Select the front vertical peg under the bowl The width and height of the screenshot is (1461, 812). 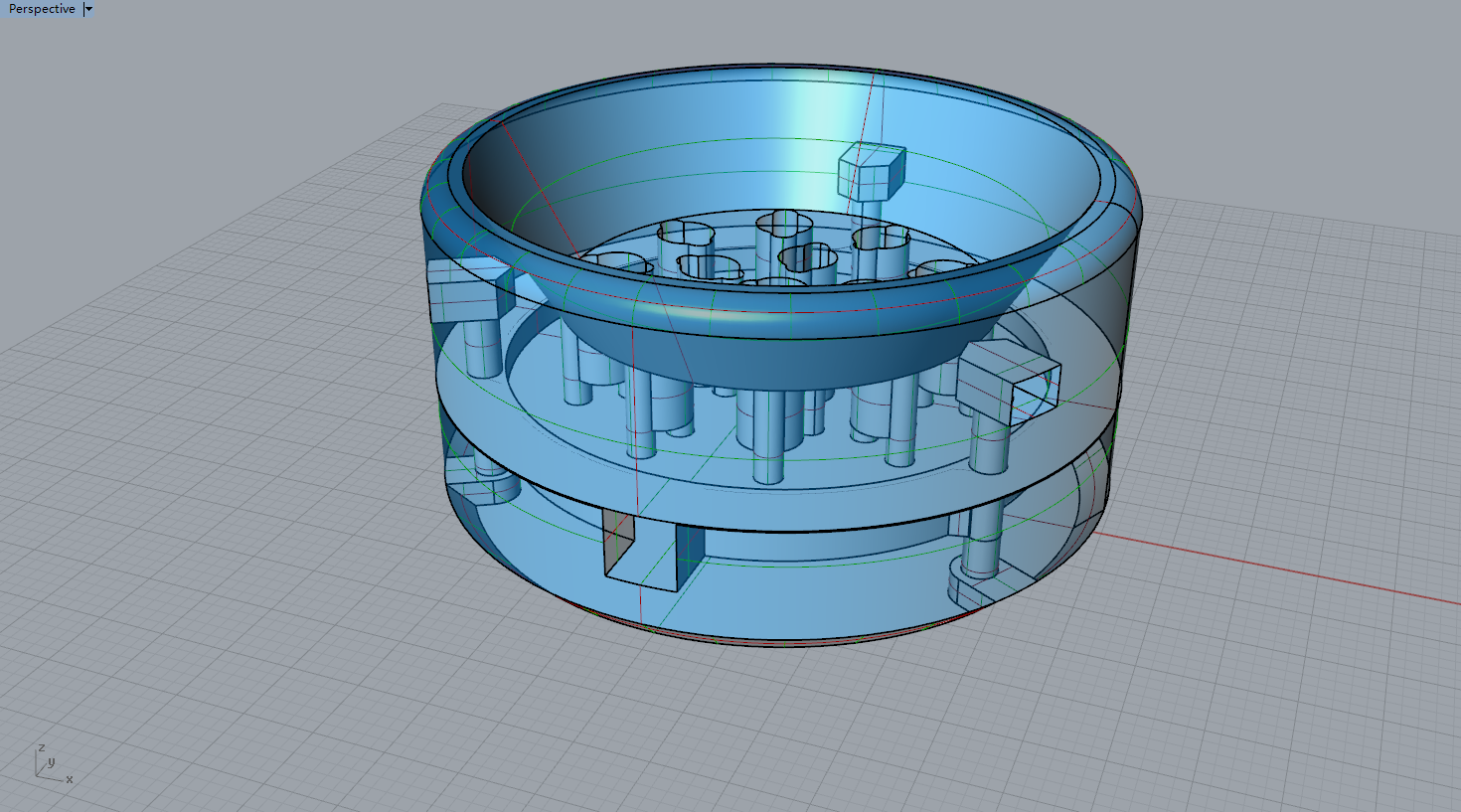[767, 437]
